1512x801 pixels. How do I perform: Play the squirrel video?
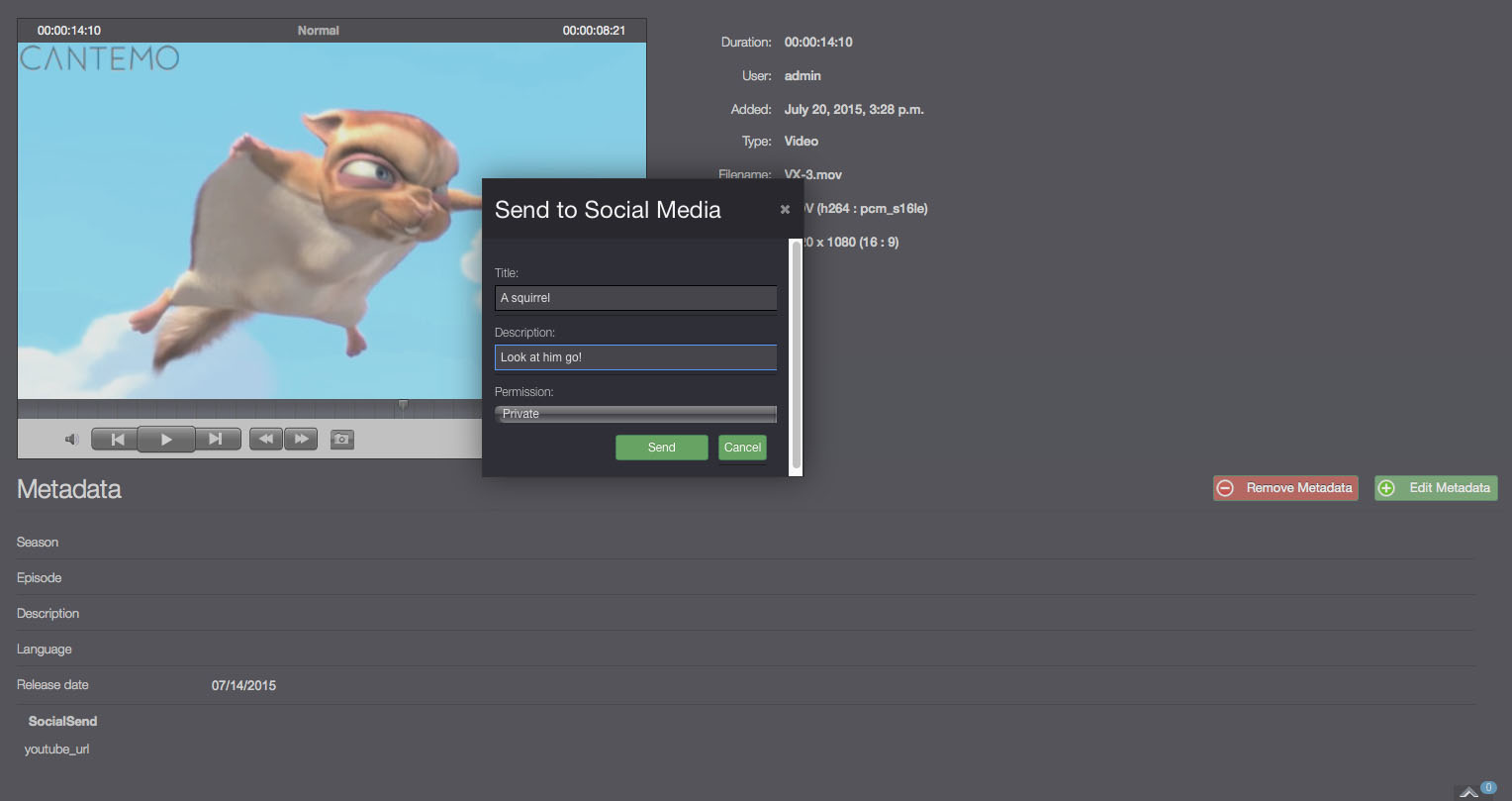(166, 440)
